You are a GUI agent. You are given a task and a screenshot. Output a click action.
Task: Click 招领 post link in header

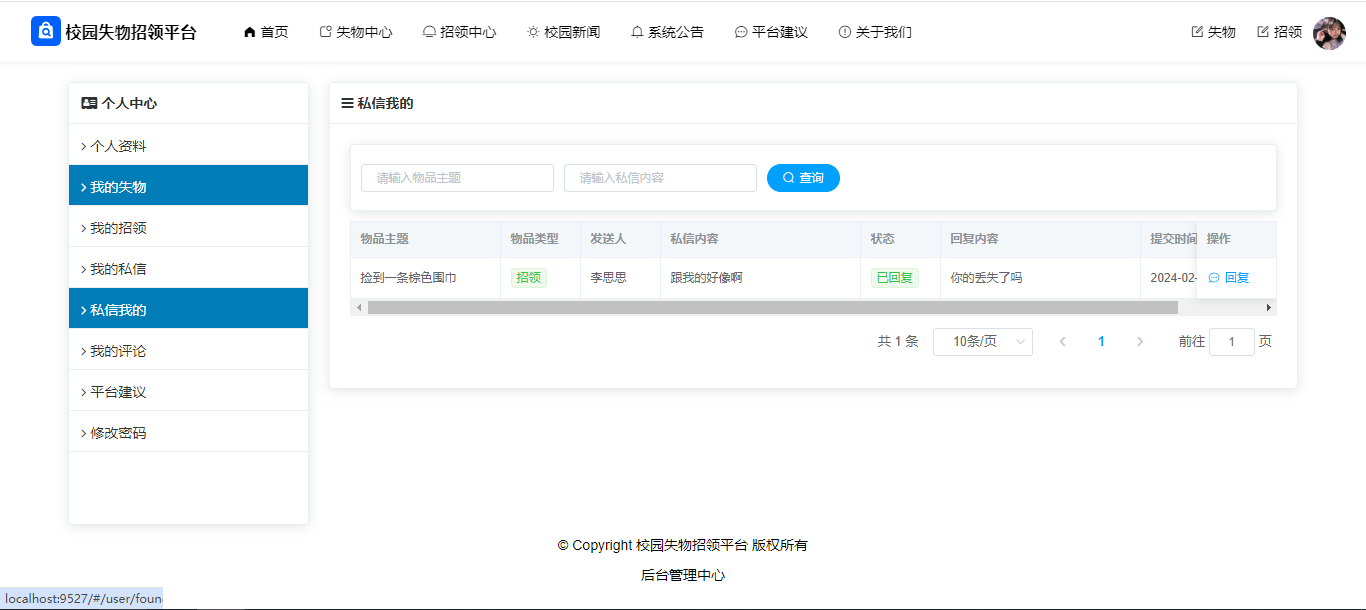click(x=1280, y=32)
